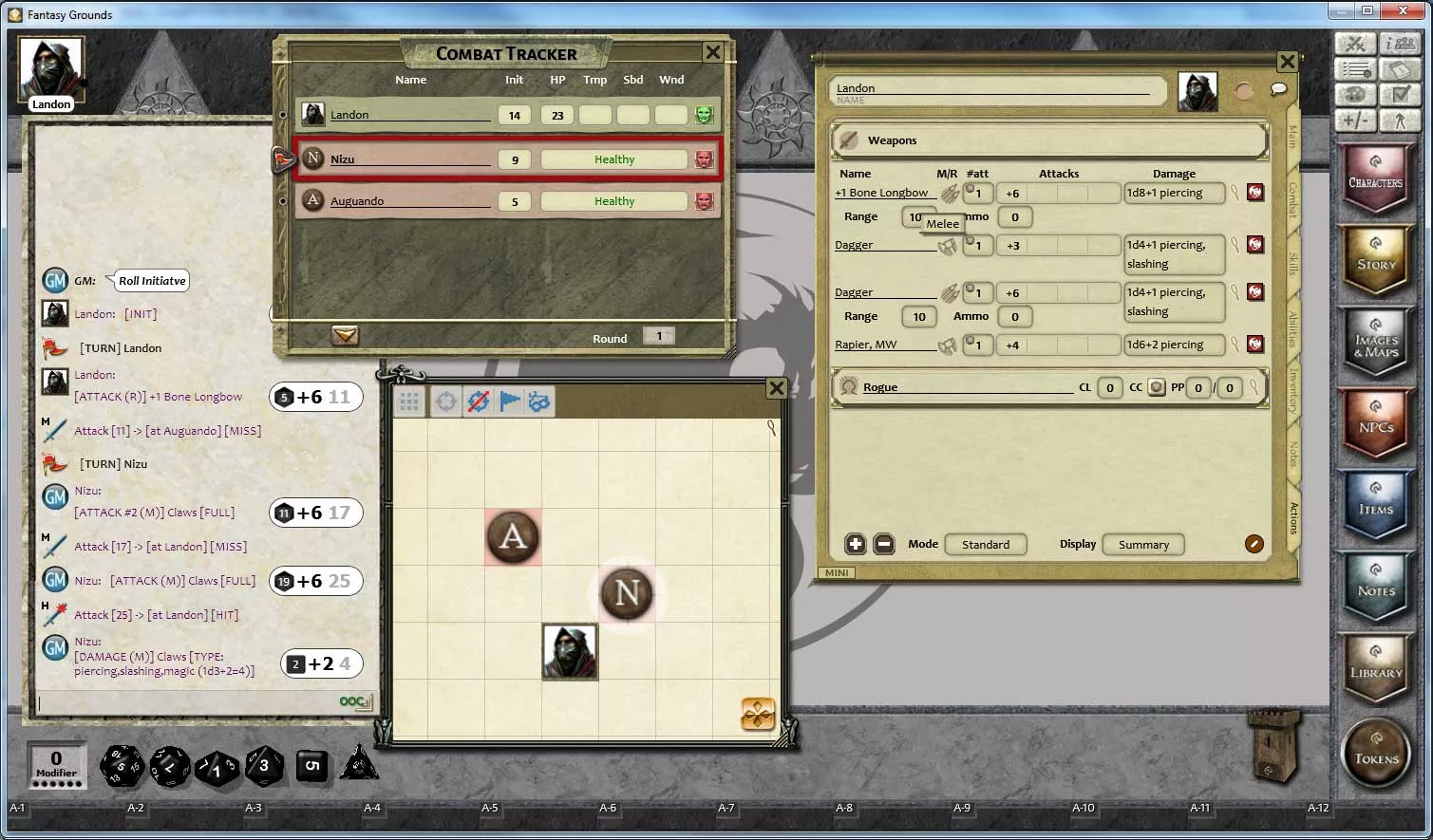The height and width of the screenshot is (840, 1433).
Task: Toggle melee/ranged type for Rapier, MW
Action: pyautogui.click(x=948, y=345)
